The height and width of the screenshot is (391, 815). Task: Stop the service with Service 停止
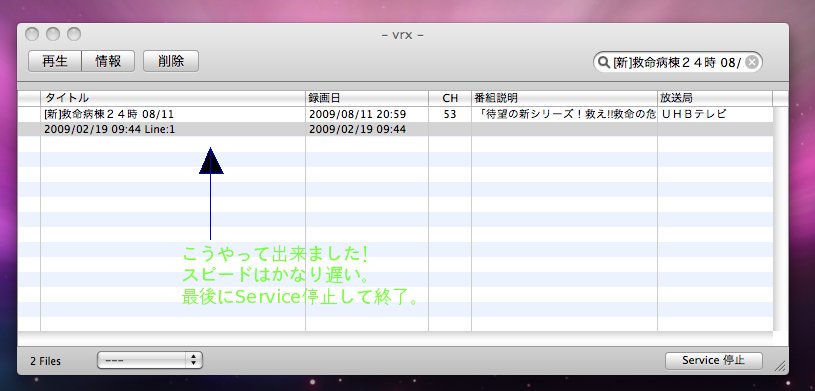click(714, 360)
